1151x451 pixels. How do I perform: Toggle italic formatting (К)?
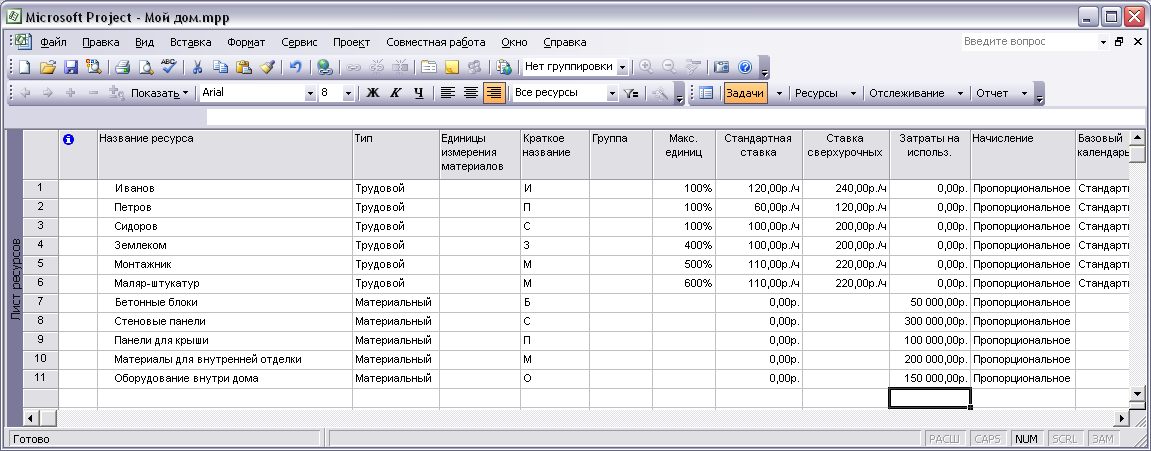click(396, 93)
